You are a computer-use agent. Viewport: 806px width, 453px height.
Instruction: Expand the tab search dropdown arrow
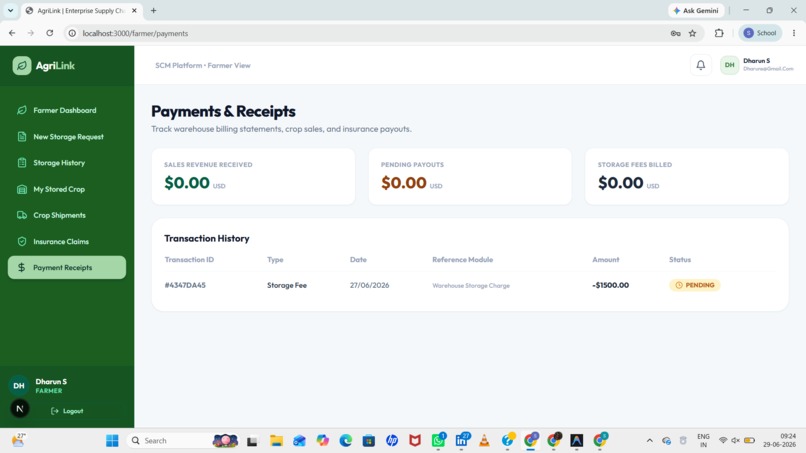(10, 10)
